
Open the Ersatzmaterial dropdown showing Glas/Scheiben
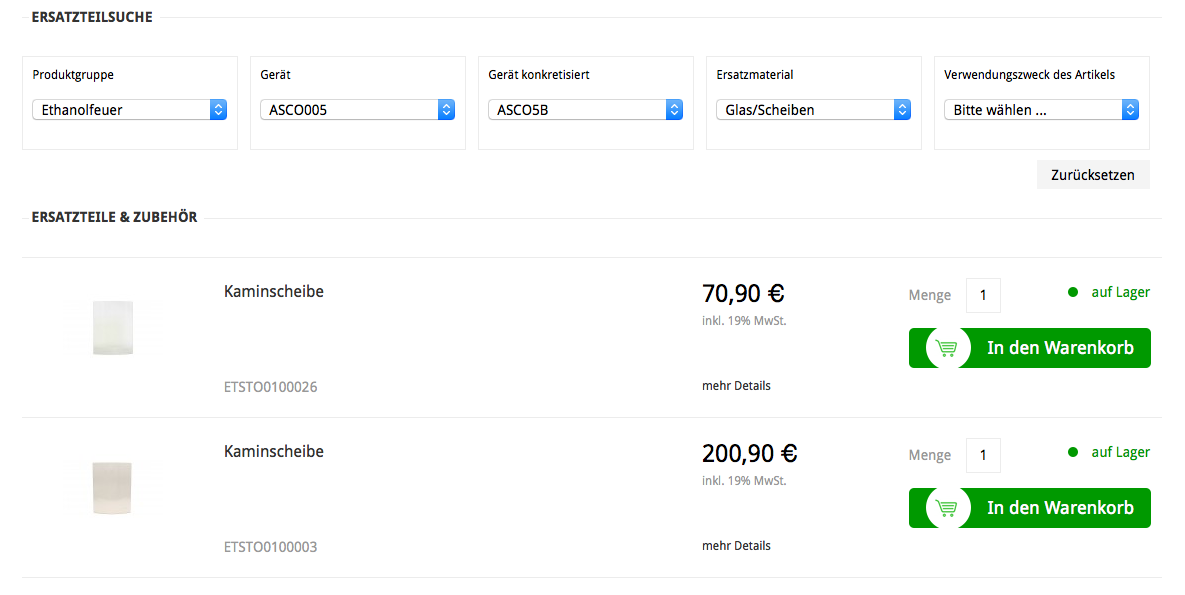coord(813,110)
